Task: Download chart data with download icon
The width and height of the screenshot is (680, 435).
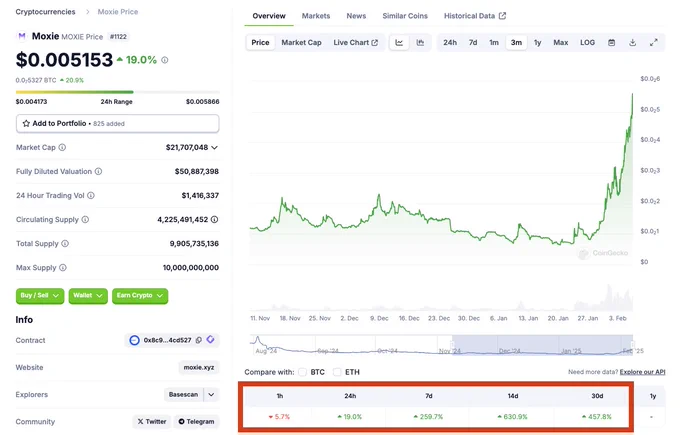Action: [x=633, y=43]
